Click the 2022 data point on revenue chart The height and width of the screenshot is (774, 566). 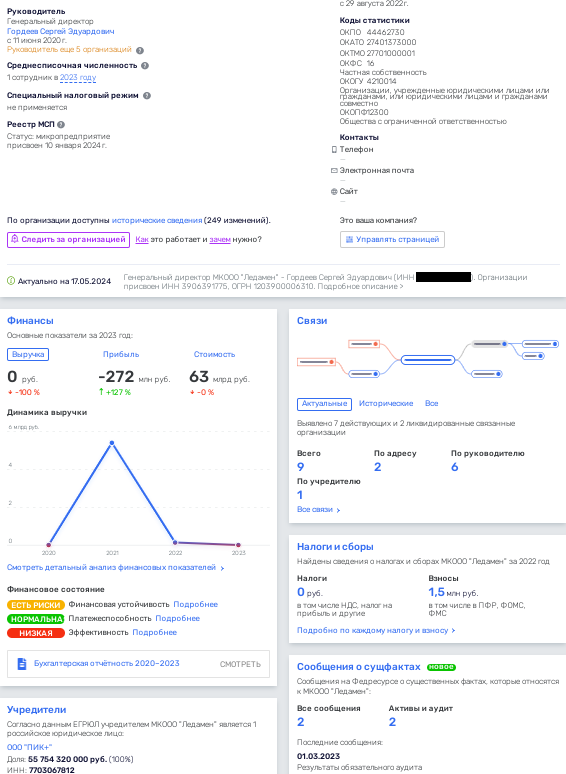(x=175, y=542)
